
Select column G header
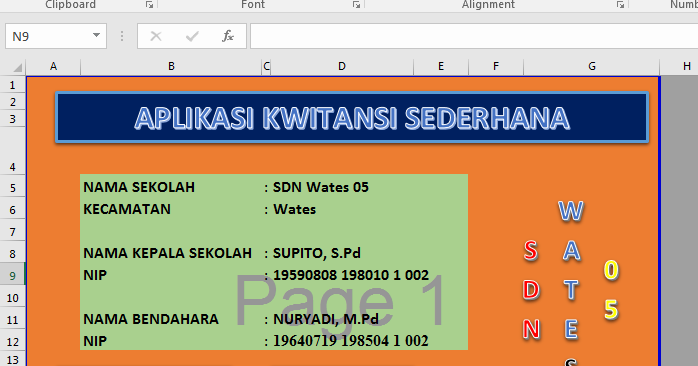coord(592,66)
